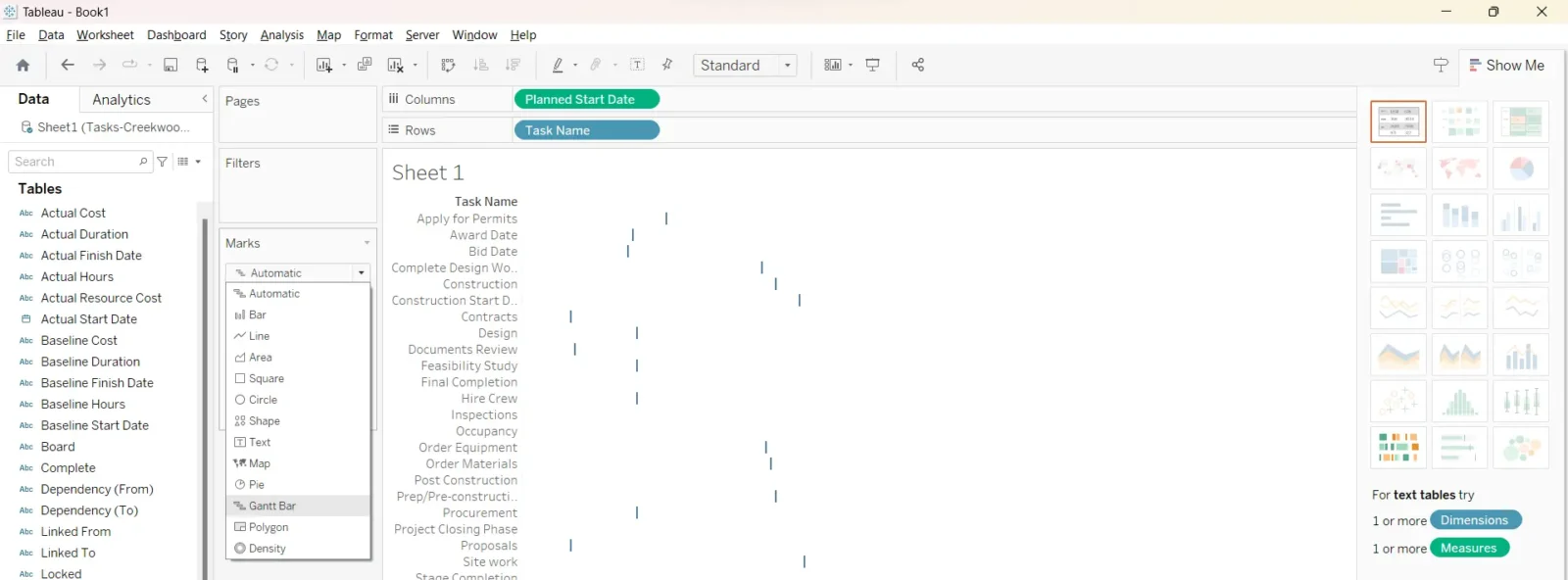Open the Dashboard menu

tap(176, 35)
